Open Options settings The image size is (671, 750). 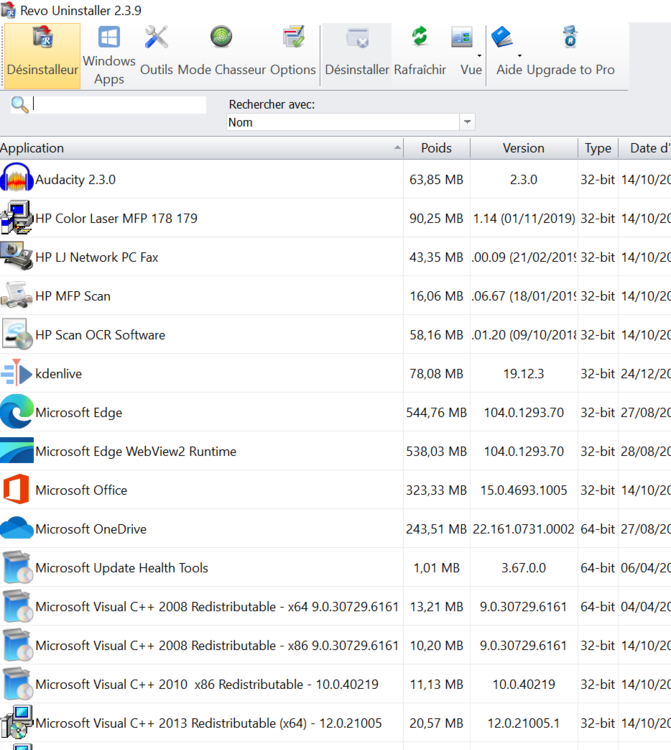pos(293,53)
